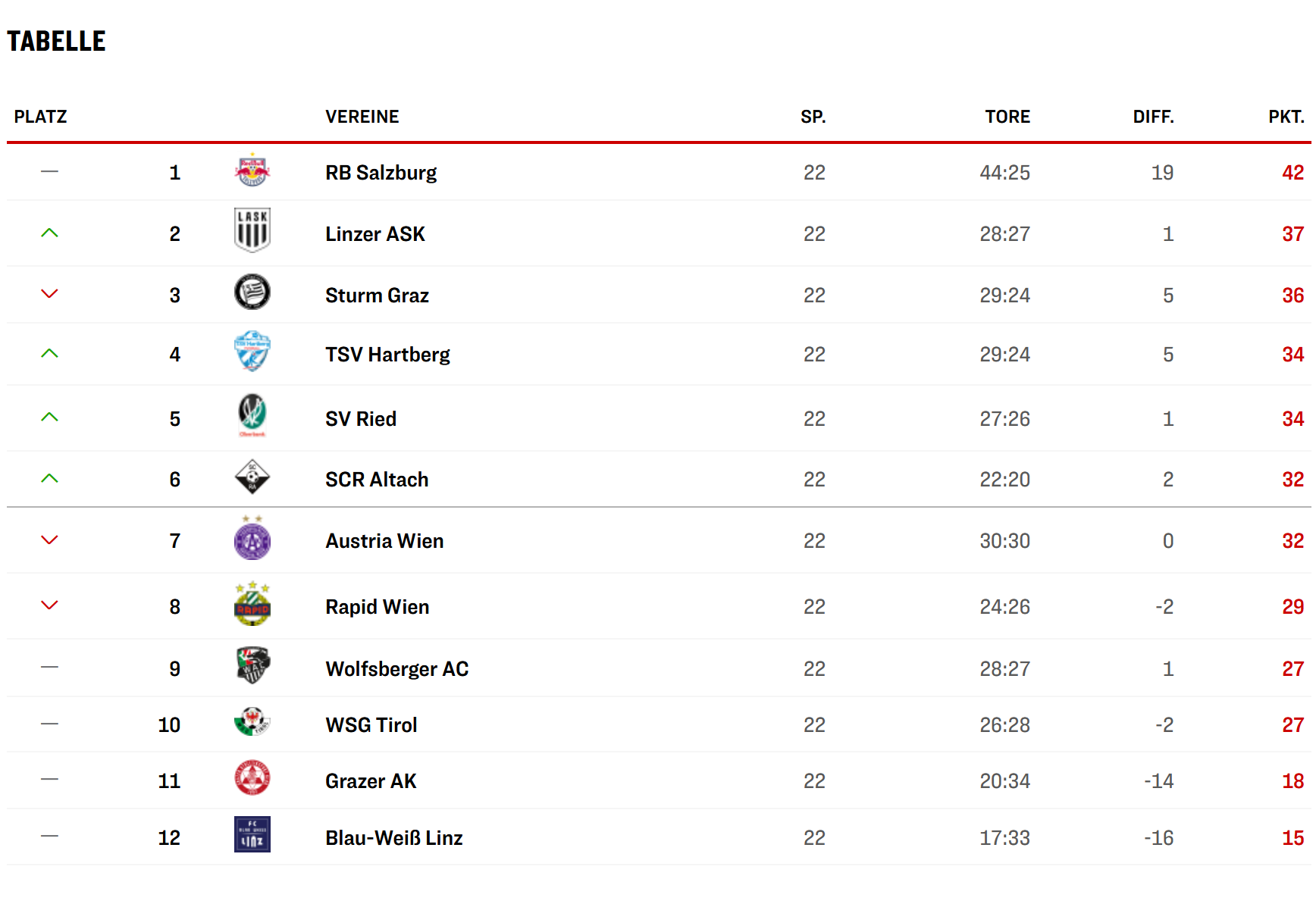Click the TORE column header
1316x904 pixels.
(1007, 117)
